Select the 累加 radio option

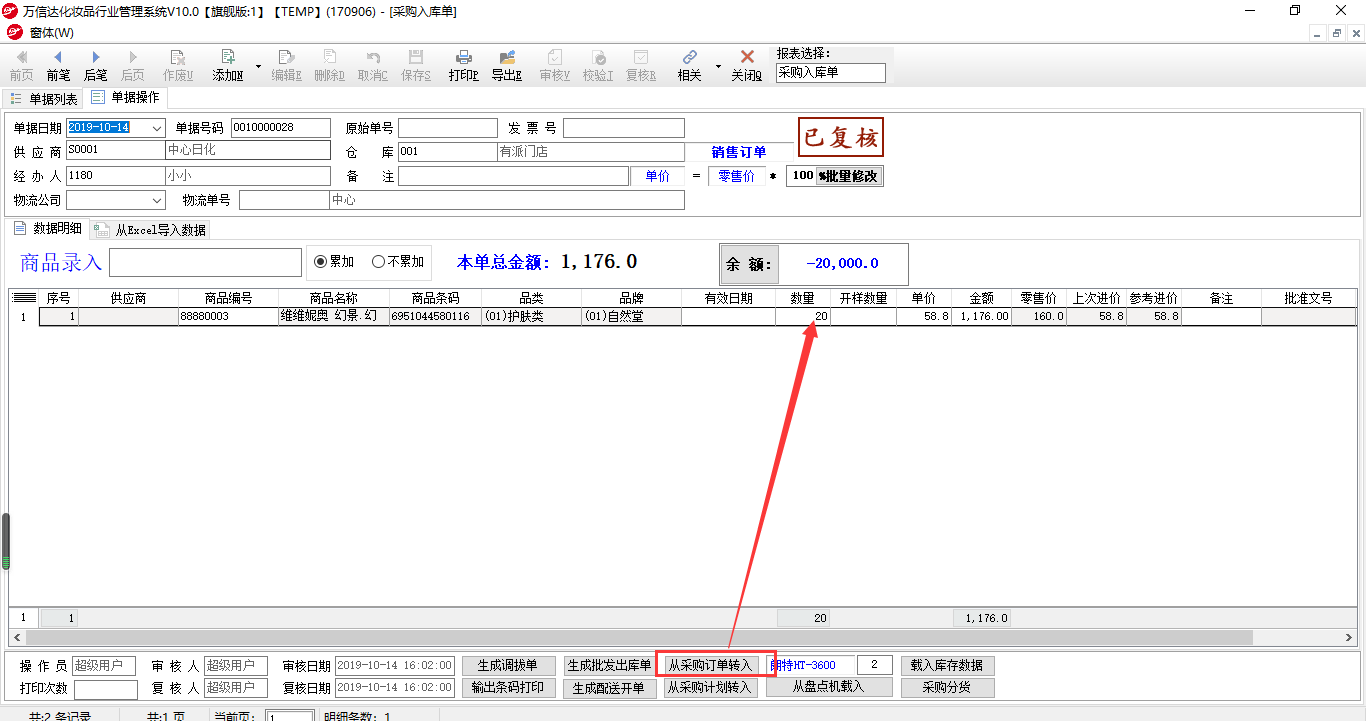[321, 262]
